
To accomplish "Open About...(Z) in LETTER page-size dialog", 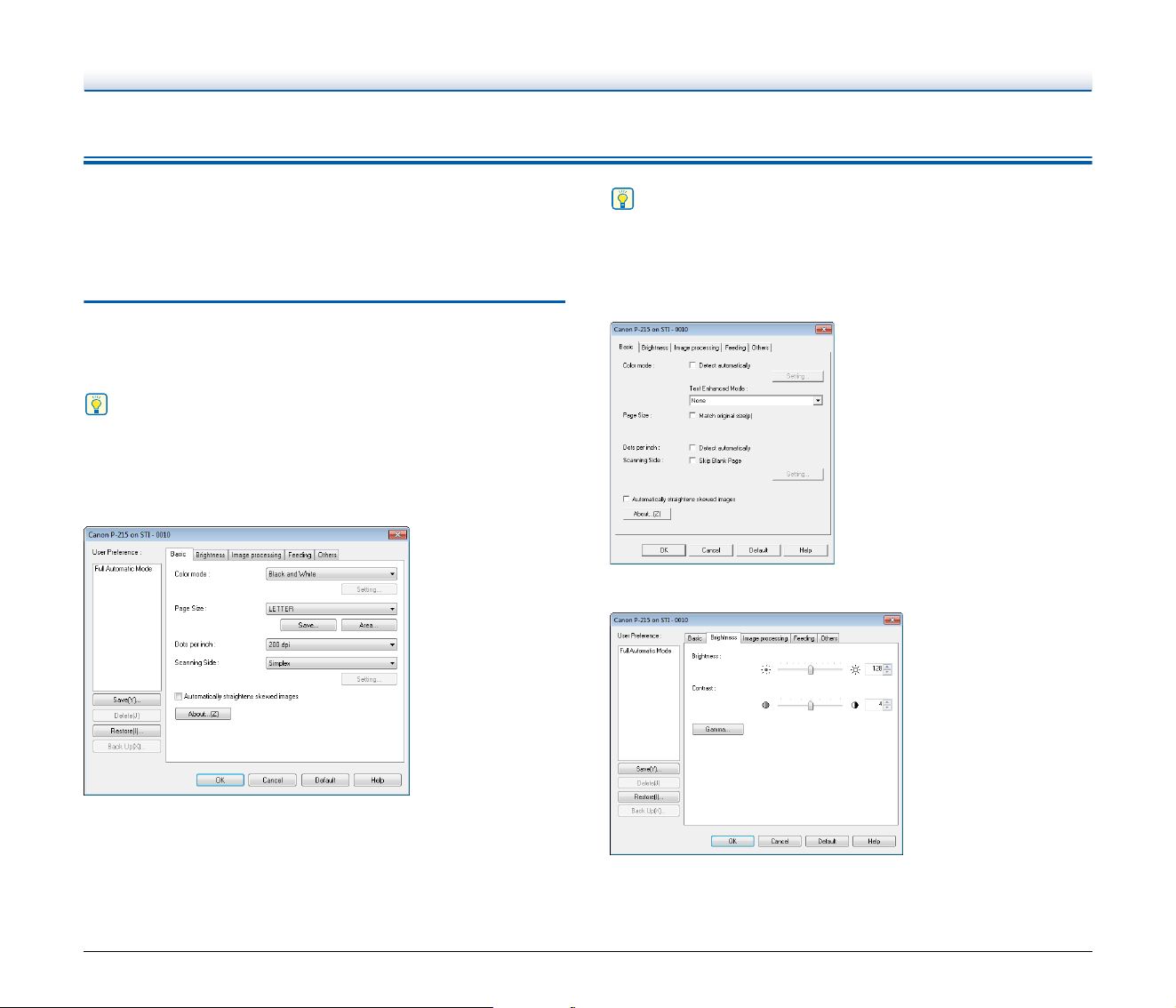I will click(x=203, y=714).
